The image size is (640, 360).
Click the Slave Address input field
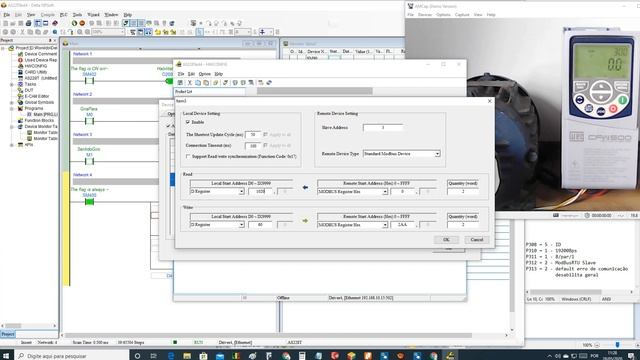(x=383, y=128)
